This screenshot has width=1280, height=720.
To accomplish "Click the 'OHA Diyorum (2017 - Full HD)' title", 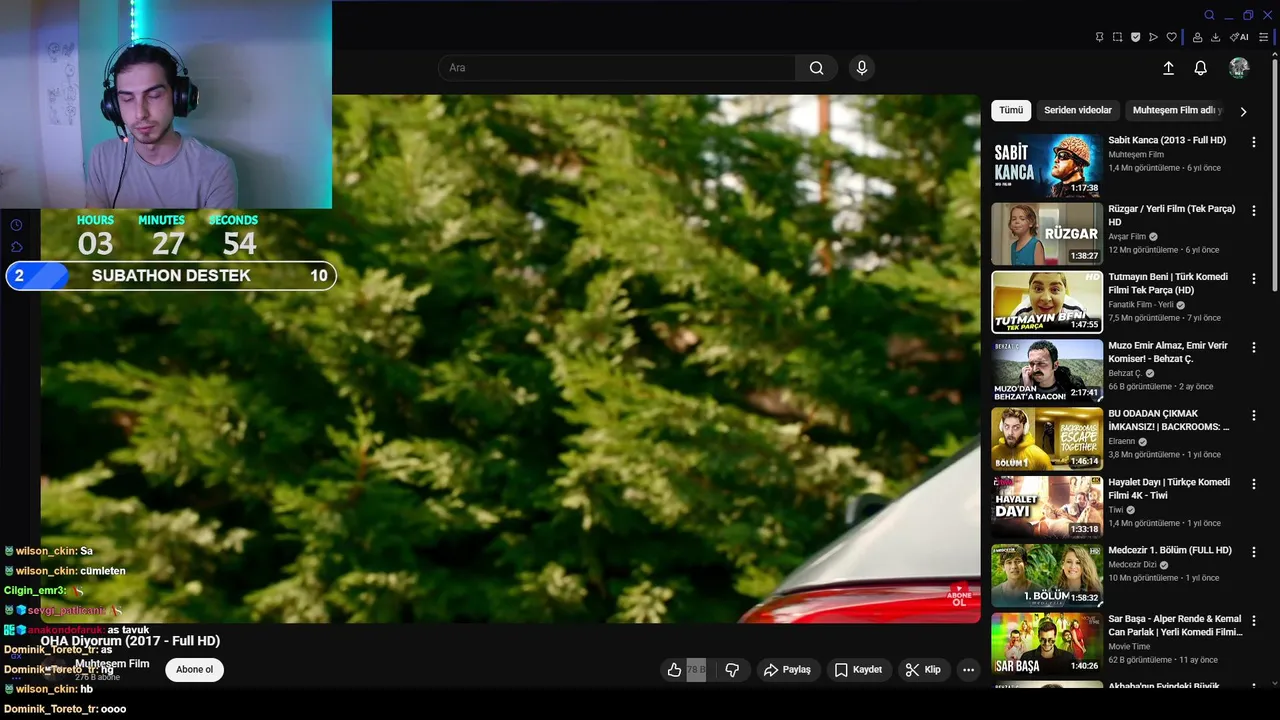I will pyautogui.click(x=130, y=641).
